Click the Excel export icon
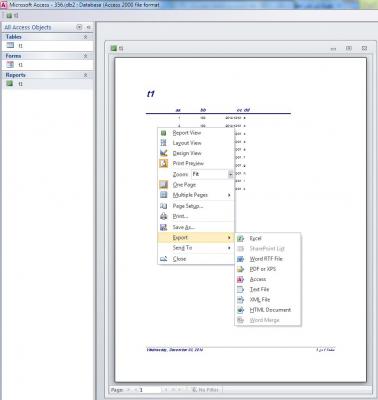Screen dimensions: 378x400 tap(240, 238)
